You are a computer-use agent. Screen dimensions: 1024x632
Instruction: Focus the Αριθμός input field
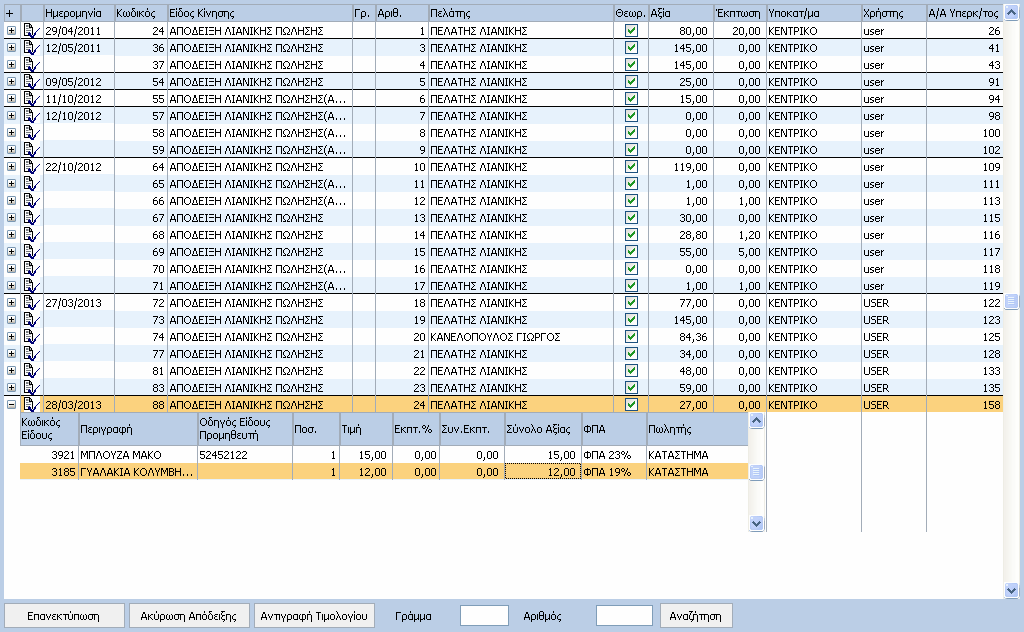(624, 616)
